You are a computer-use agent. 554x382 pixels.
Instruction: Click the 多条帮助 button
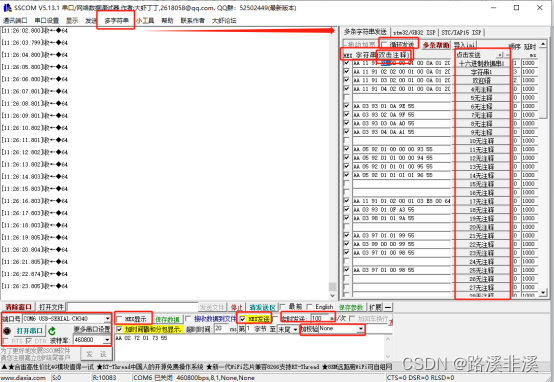pyautogui.click(x=436, y=45)
